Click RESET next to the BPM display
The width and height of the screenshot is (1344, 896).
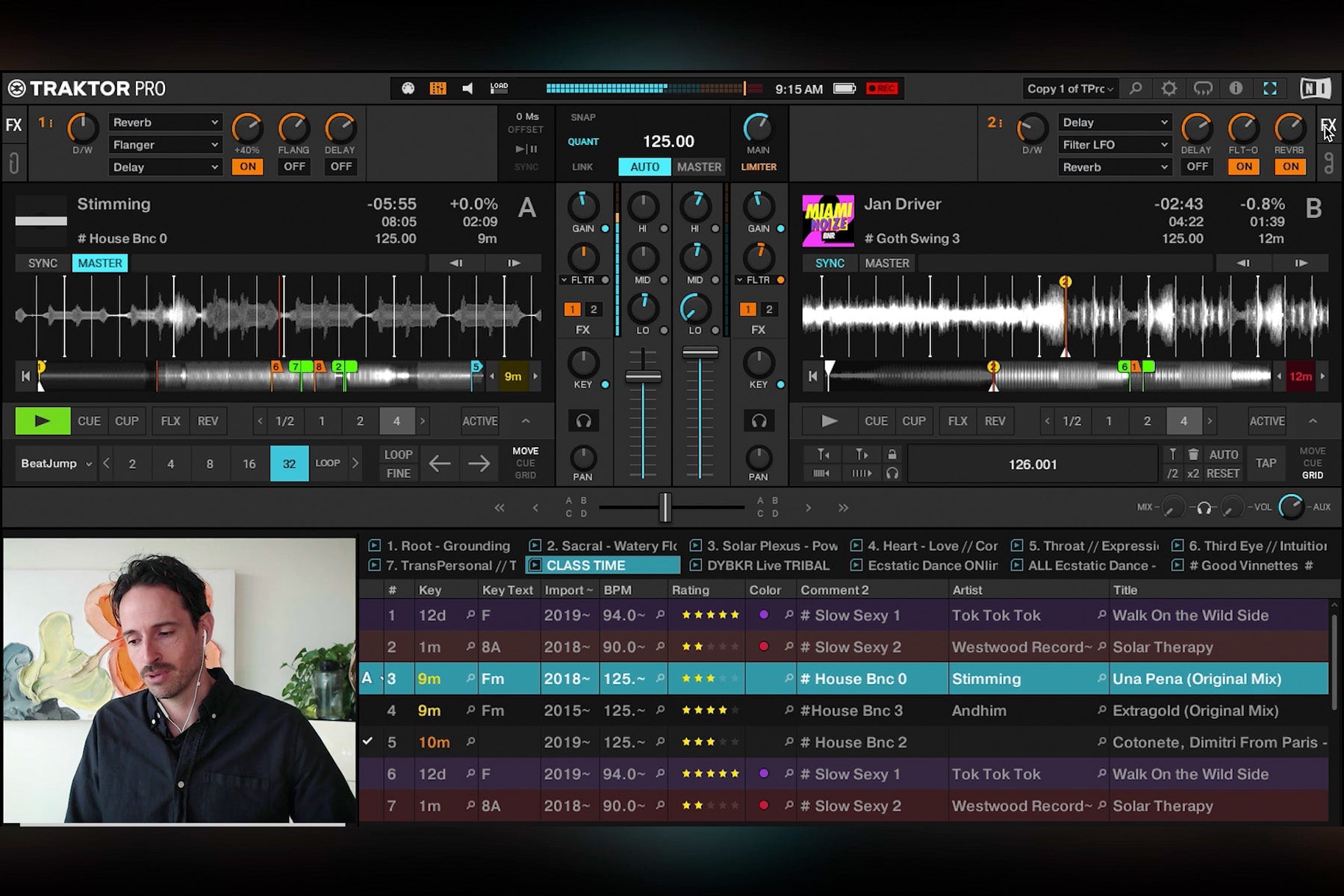tap(1225, 473)
